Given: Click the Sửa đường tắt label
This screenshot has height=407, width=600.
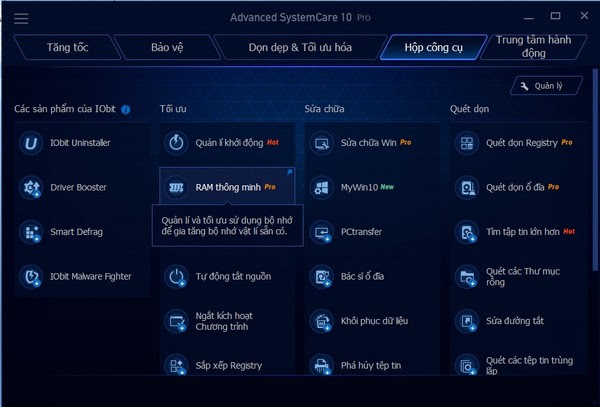Looking at the screenshot, I should click(x=515, y=321).
